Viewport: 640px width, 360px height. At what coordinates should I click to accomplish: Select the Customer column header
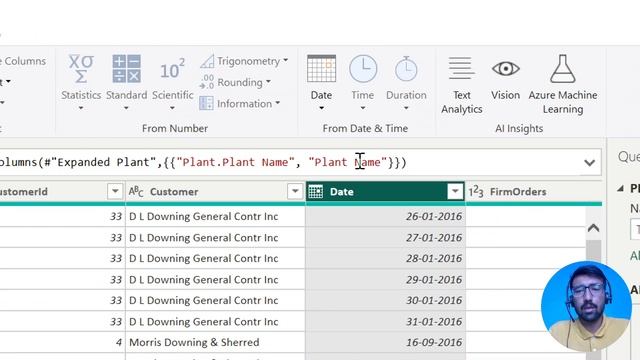[x=216, y=191]
